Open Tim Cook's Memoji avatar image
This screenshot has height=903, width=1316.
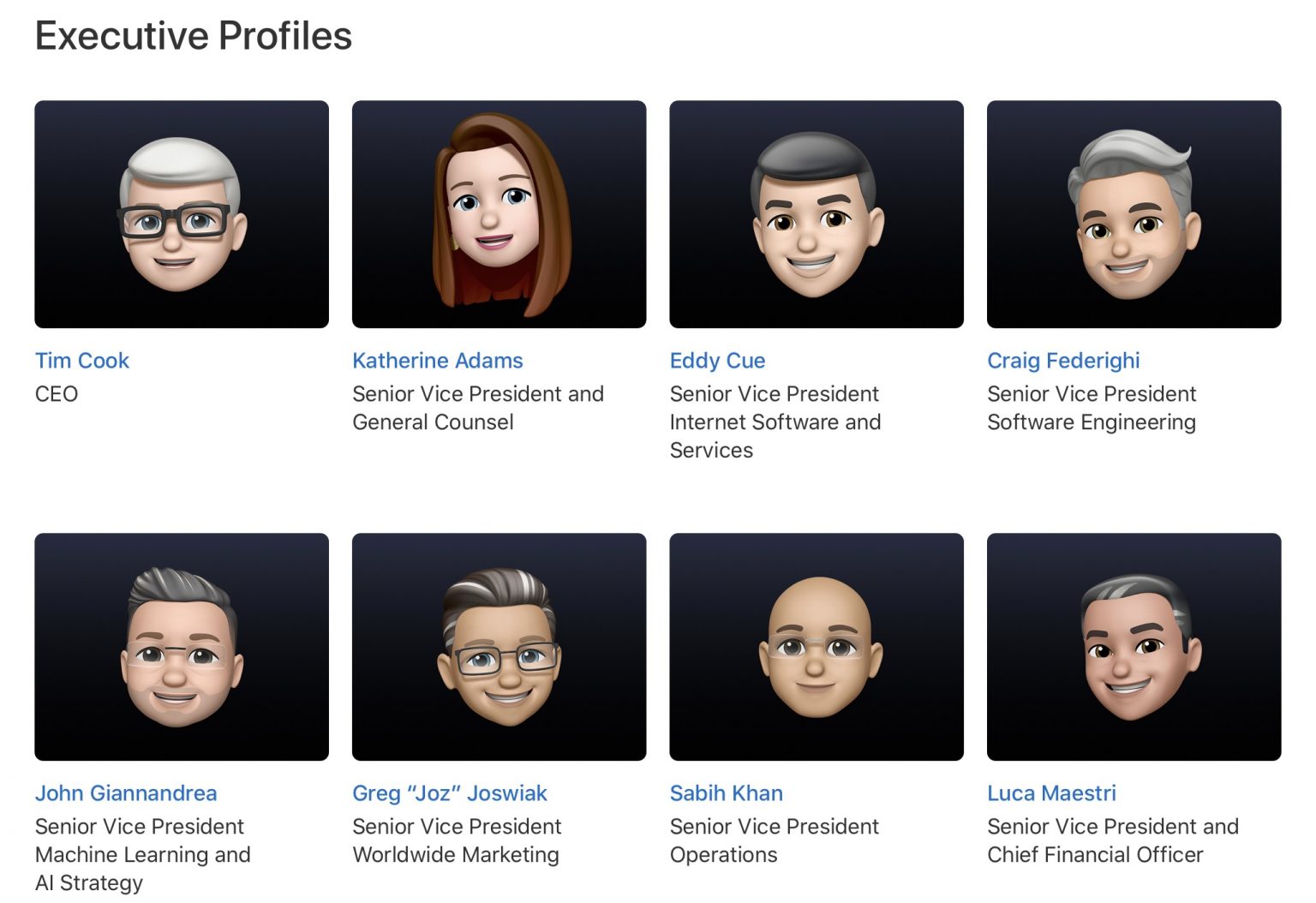click(182, 214)
